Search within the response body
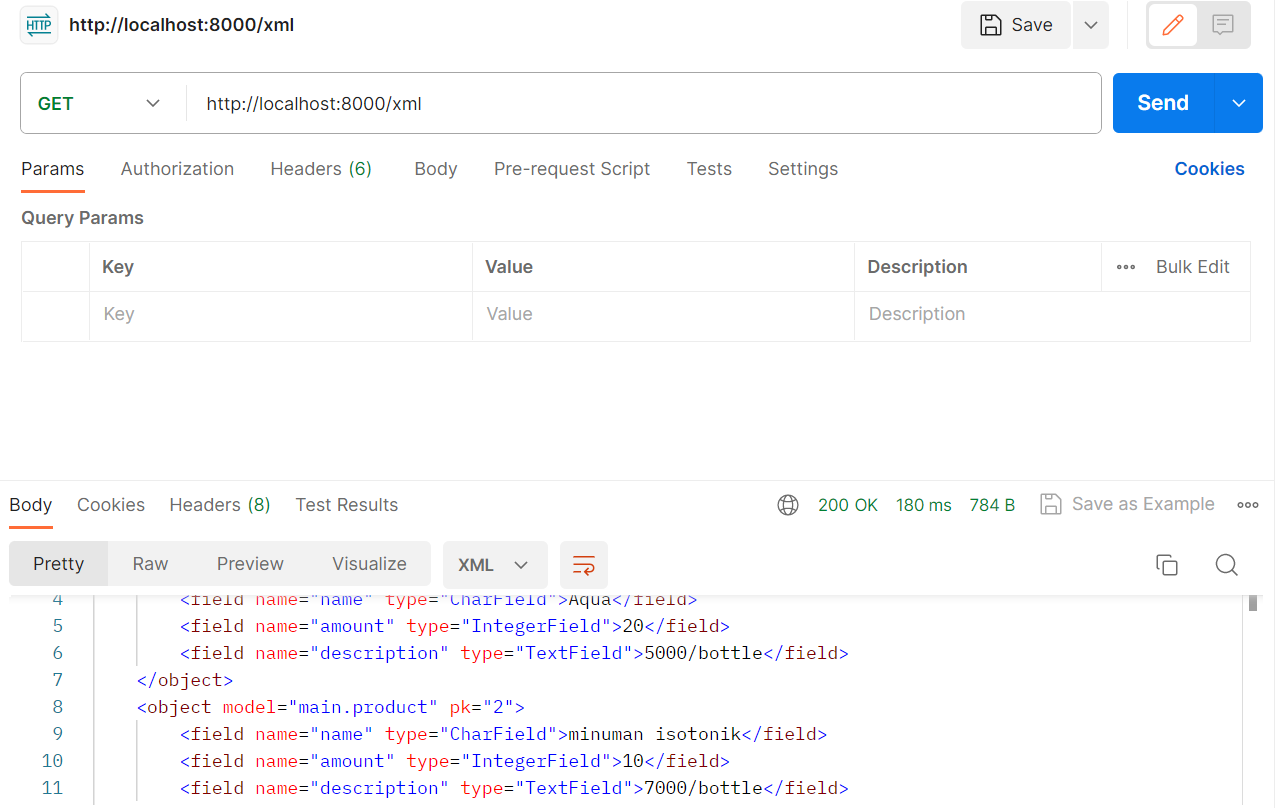The height and width of the screenshot is (808, 1283). [x=1226, y=564]
